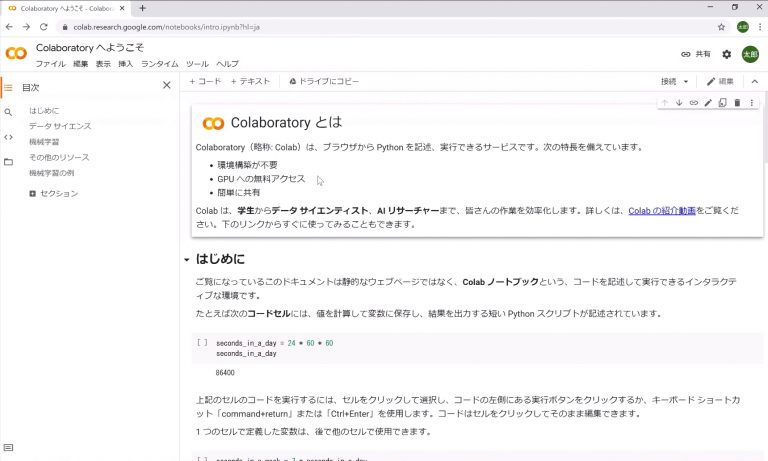Screen dimensions: 768x461
Task: Add a section with the セクション plus icon
Action: pyautogui.click(x=32, y=194)
